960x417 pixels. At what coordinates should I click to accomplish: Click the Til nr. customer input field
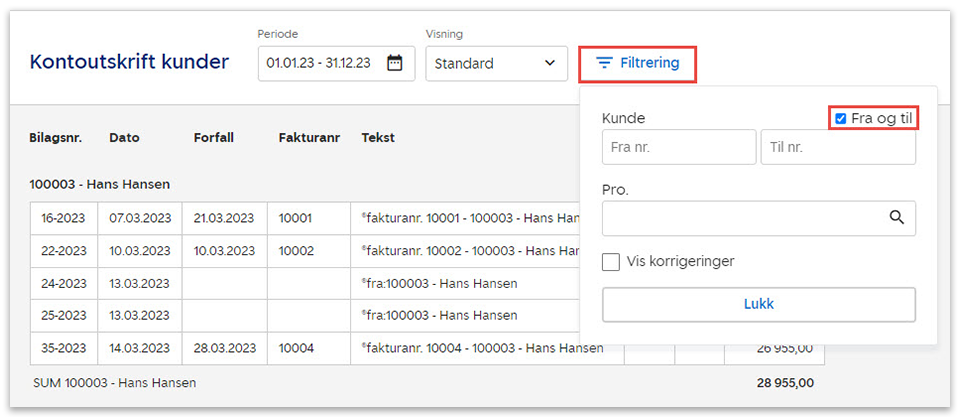tap(838, 147)
